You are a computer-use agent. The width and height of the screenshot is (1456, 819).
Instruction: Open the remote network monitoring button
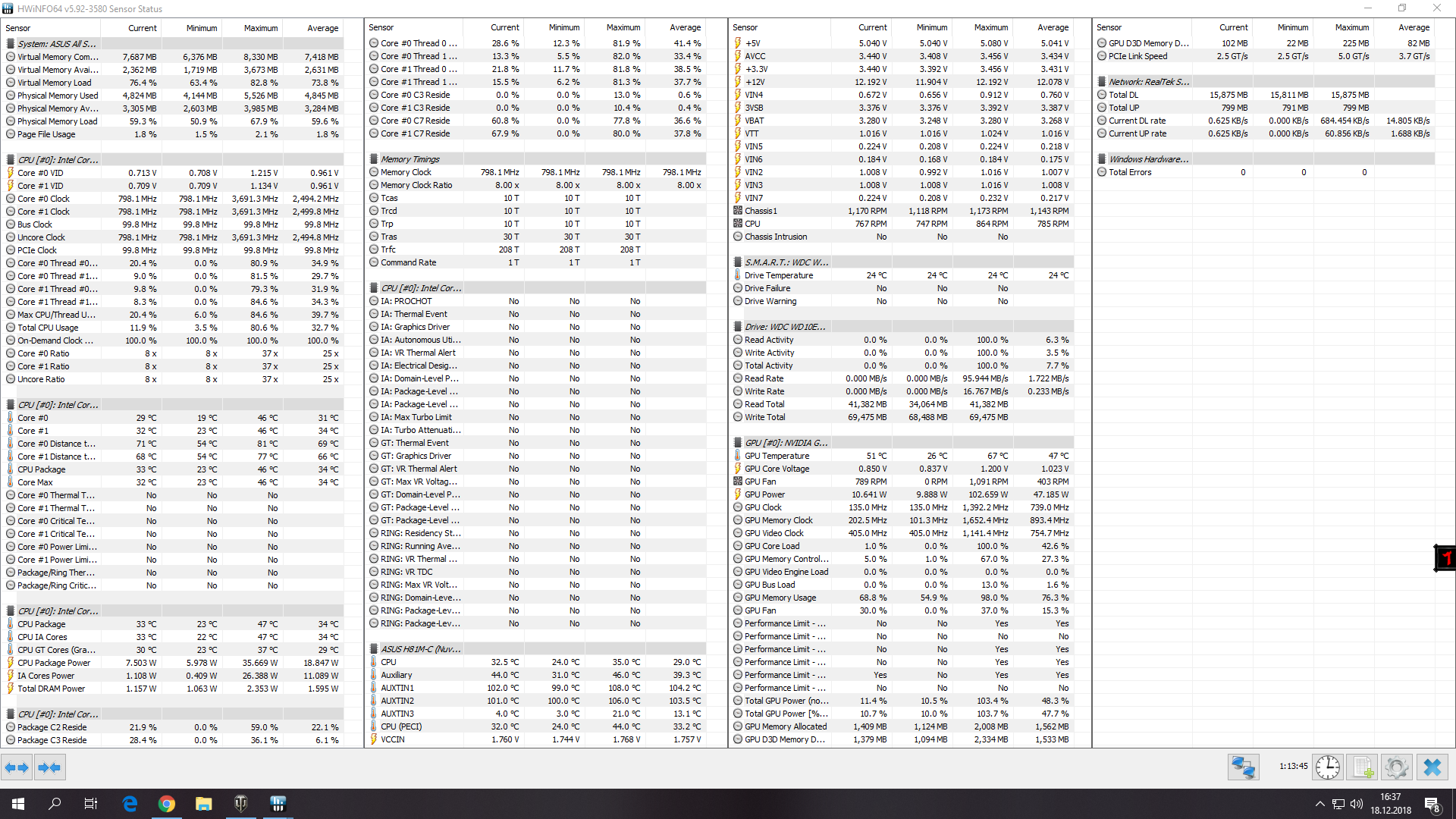pyautogui.click(x=1243, y=767)
